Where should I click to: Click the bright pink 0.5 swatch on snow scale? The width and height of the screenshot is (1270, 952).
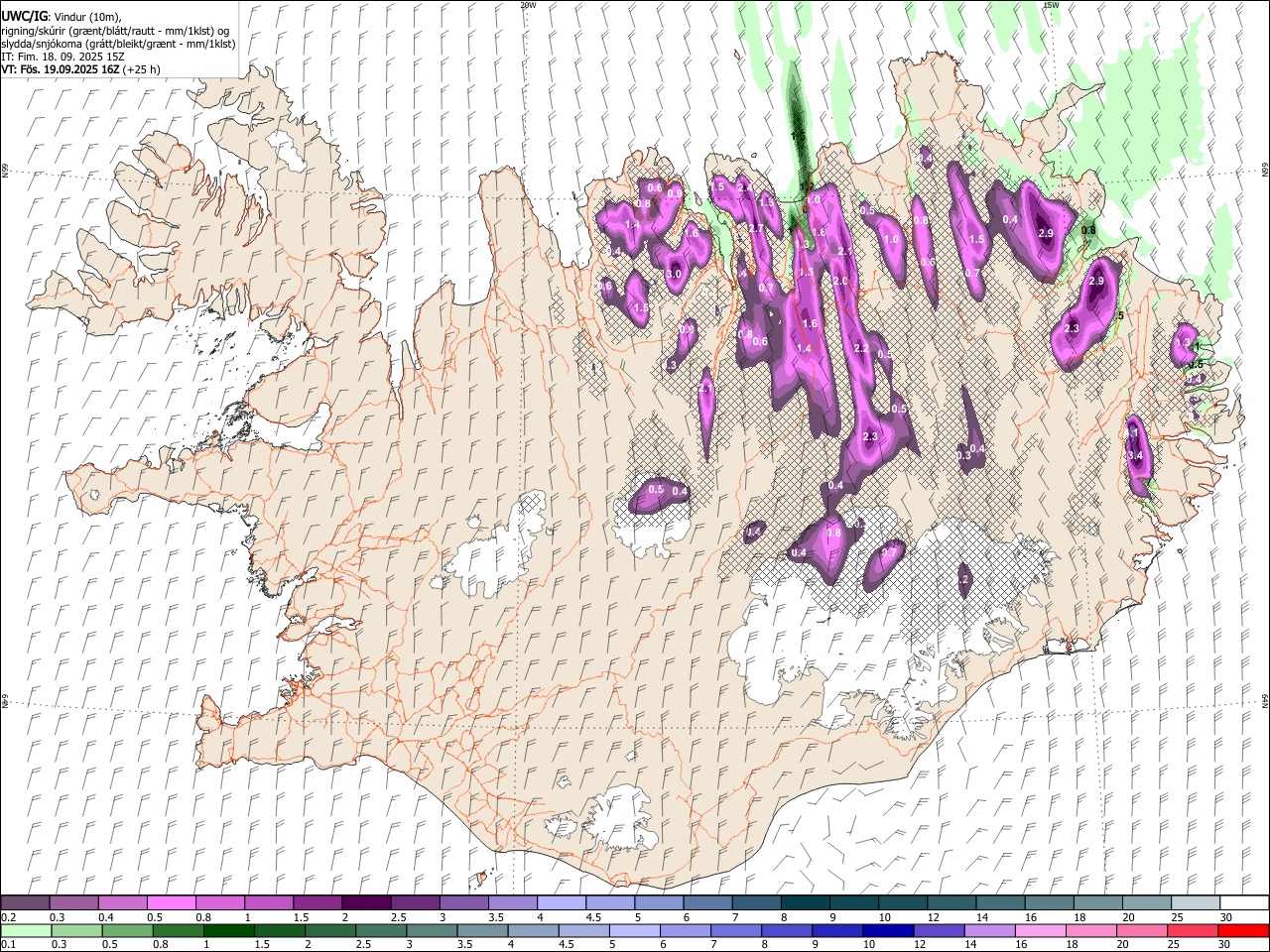point(171,903)
